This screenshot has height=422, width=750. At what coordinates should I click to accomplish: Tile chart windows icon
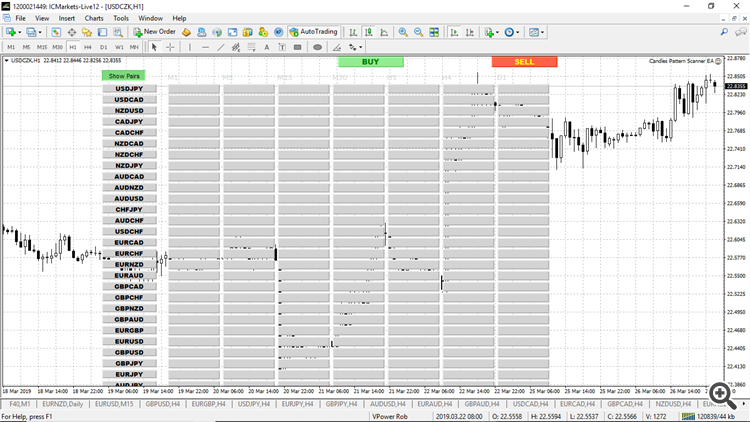click(x=434, y=32)
